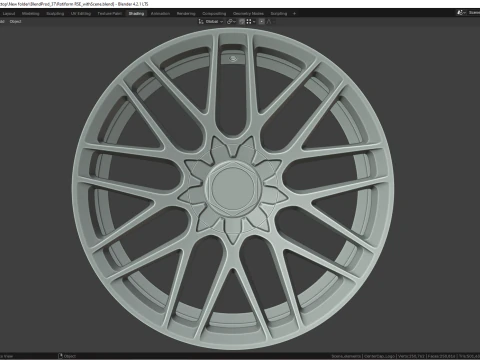480x360 pixels.
Task: Click the Verts count in status bar
Action: pos(411,356)
